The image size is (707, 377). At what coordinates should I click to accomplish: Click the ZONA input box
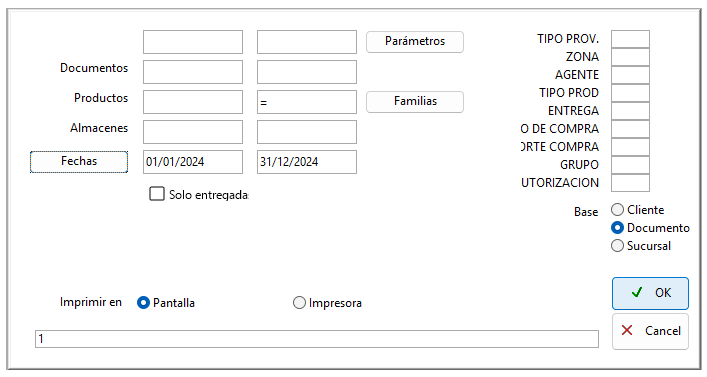pyautogui.click(x=630, y=57)
